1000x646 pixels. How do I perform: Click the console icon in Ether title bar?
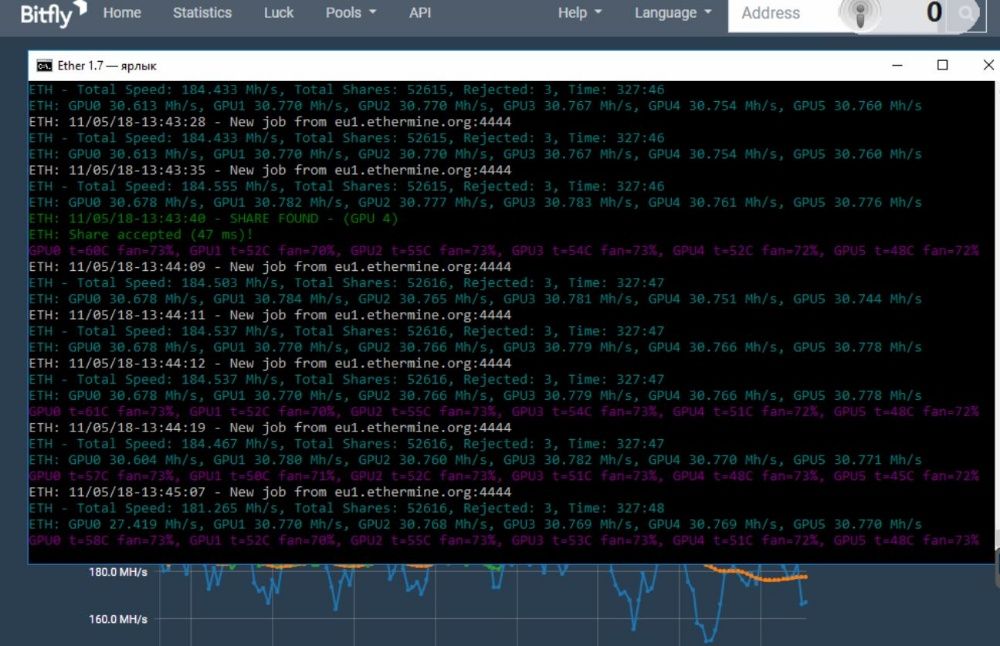coord(44,66)
